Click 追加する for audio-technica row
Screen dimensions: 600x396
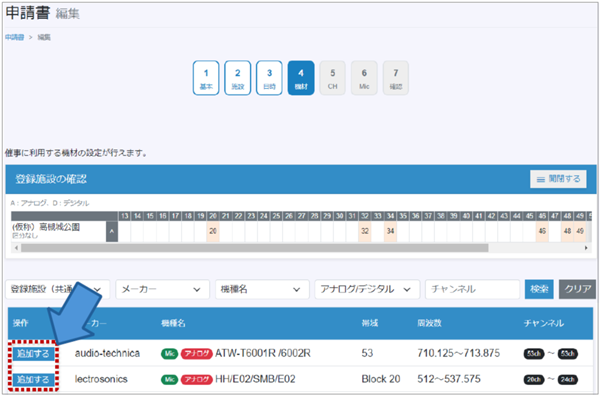[34, 354]
